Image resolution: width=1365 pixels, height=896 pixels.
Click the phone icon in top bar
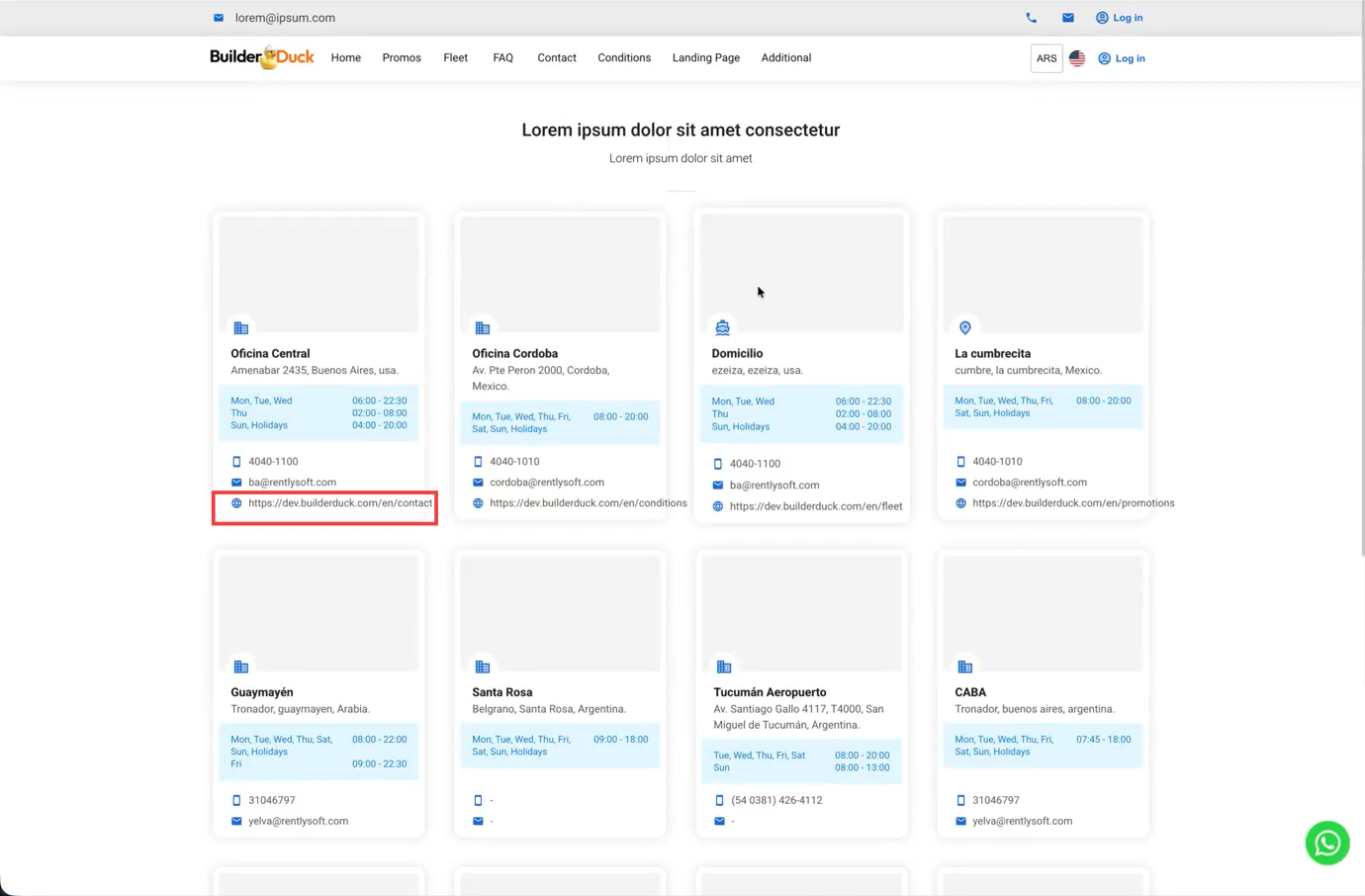coord(1031,18)
